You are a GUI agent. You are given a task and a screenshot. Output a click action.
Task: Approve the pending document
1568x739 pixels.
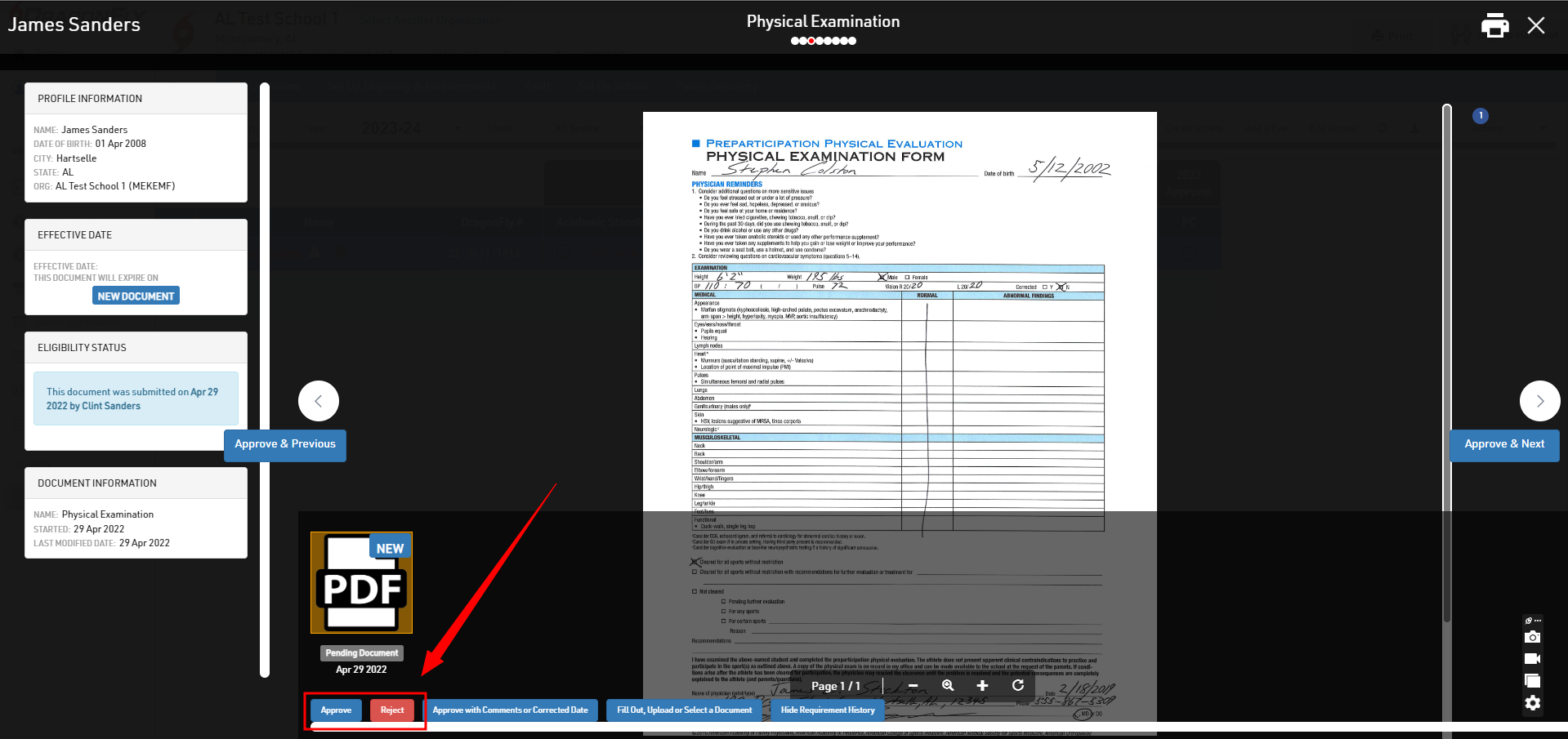click(x=336, y=710)
